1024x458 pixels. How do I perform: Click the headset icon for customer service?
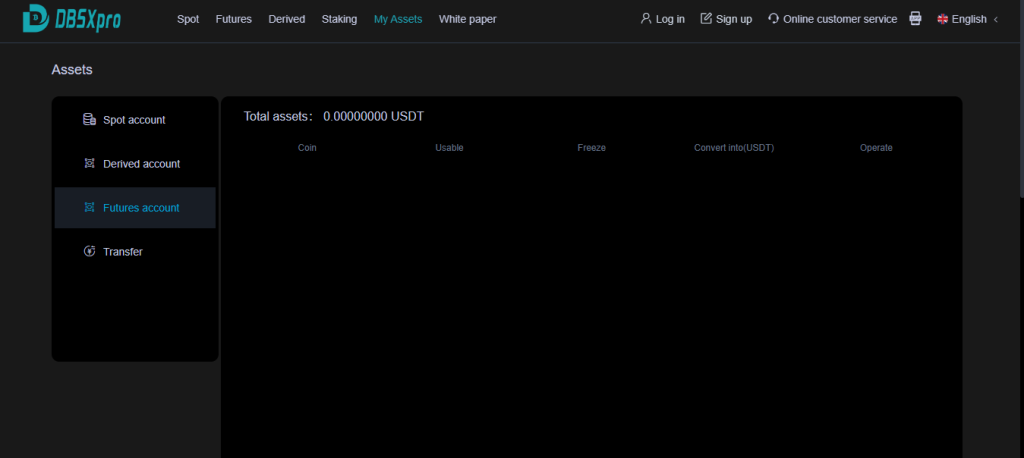pos(774,19)
